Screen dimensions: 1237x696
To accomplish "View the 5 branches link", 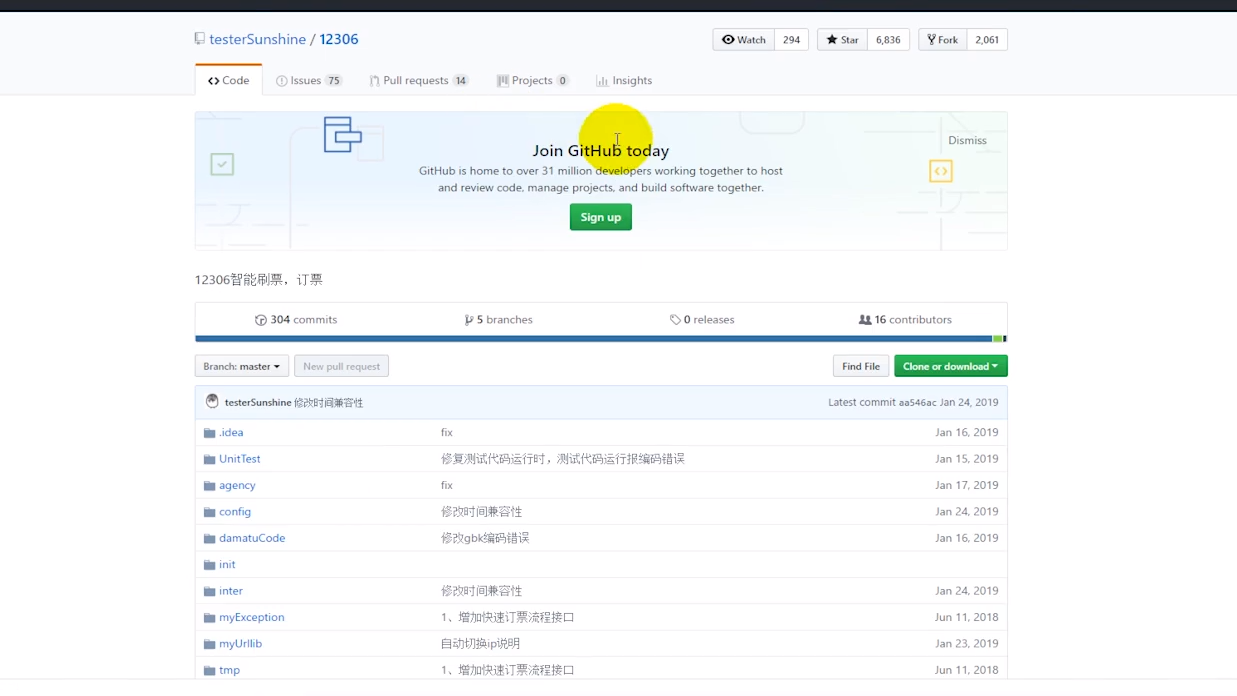I will click(498, 320).
